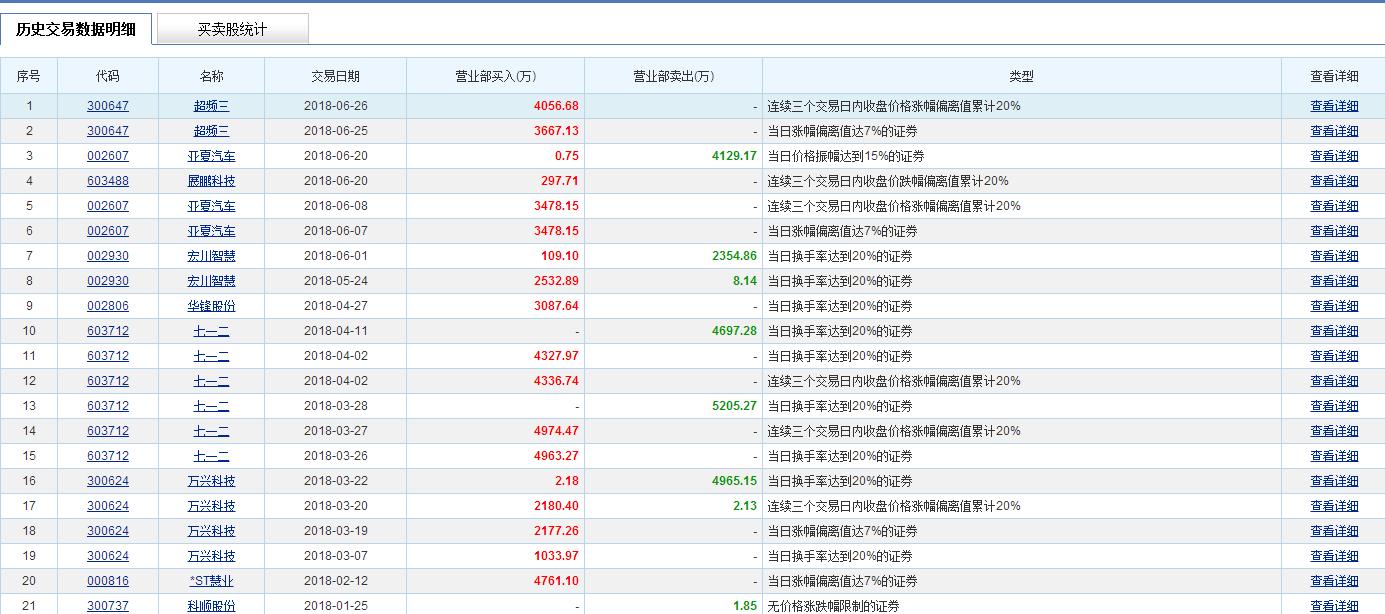The image size is (1385, 614).
Task: Click the 科顺股份 stock name link
Action: point(211,605)
